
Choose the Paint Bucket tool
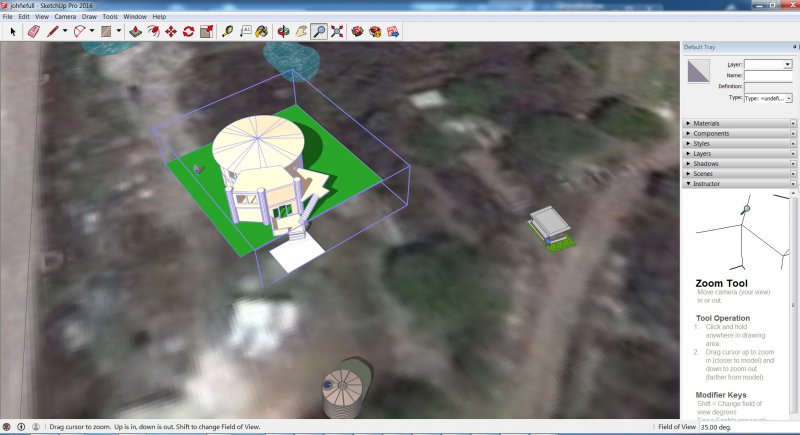tap(262, 32)
